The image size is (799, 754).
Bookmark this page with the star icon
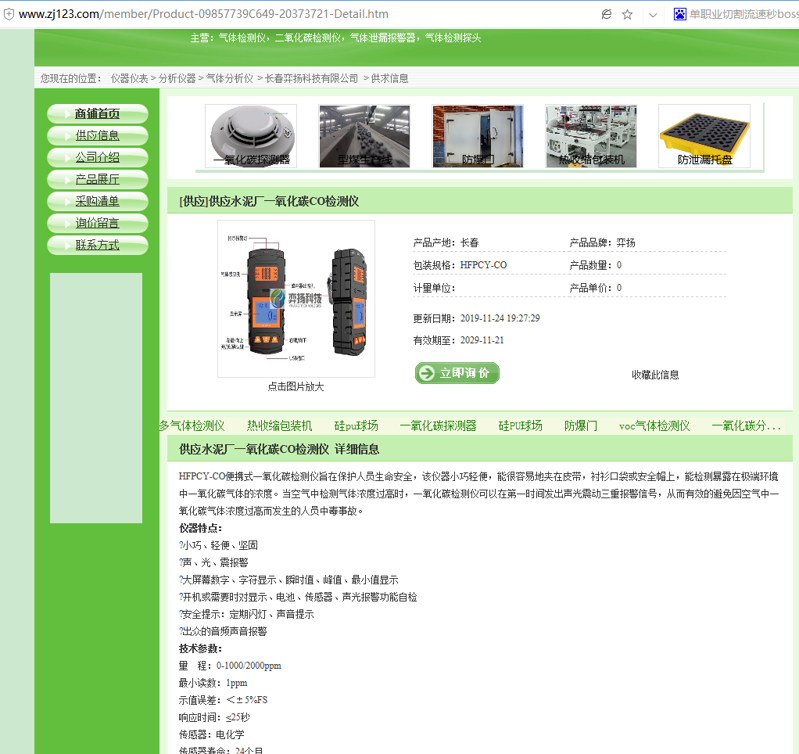pyautogui.click(x=627, y=14)
